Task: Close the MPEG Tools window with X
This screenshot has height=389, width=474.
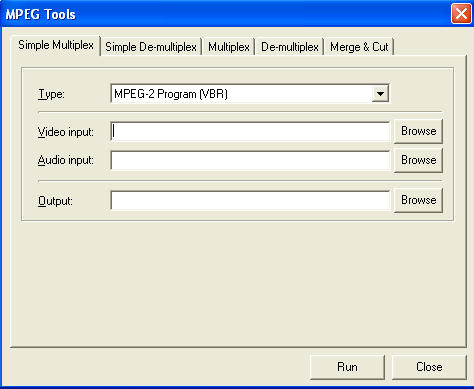Action: (x=461, y=14)
